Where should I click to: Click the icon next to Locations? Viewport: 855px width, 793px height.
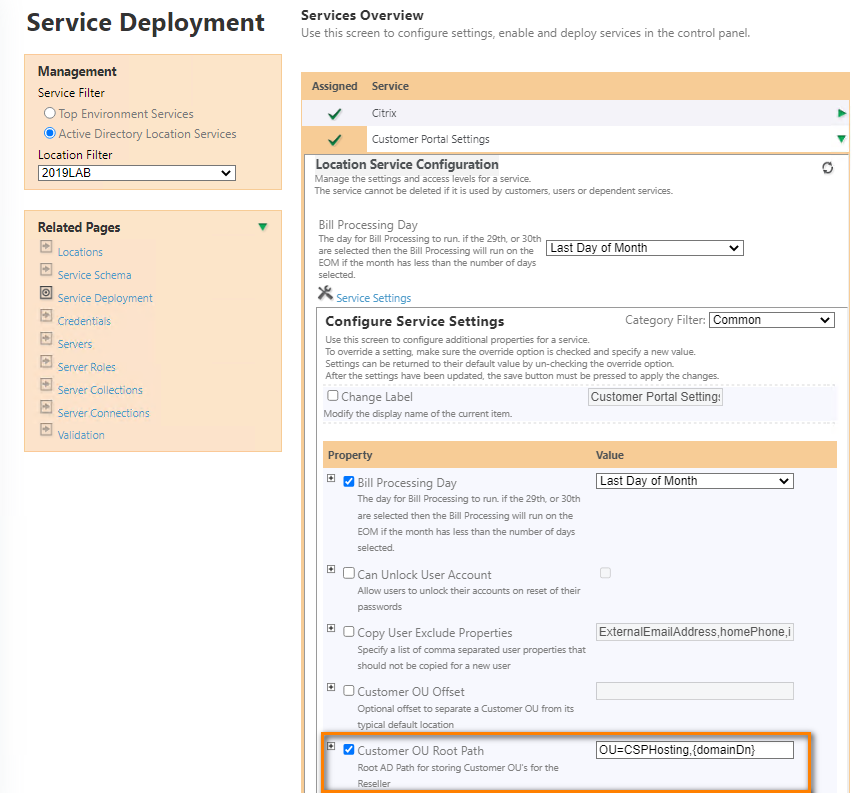46,247
